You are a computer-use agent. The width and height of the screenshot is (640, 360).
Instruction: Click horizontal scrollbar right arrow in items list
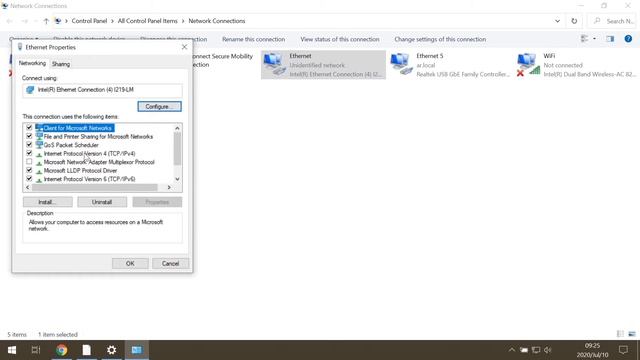169,187
